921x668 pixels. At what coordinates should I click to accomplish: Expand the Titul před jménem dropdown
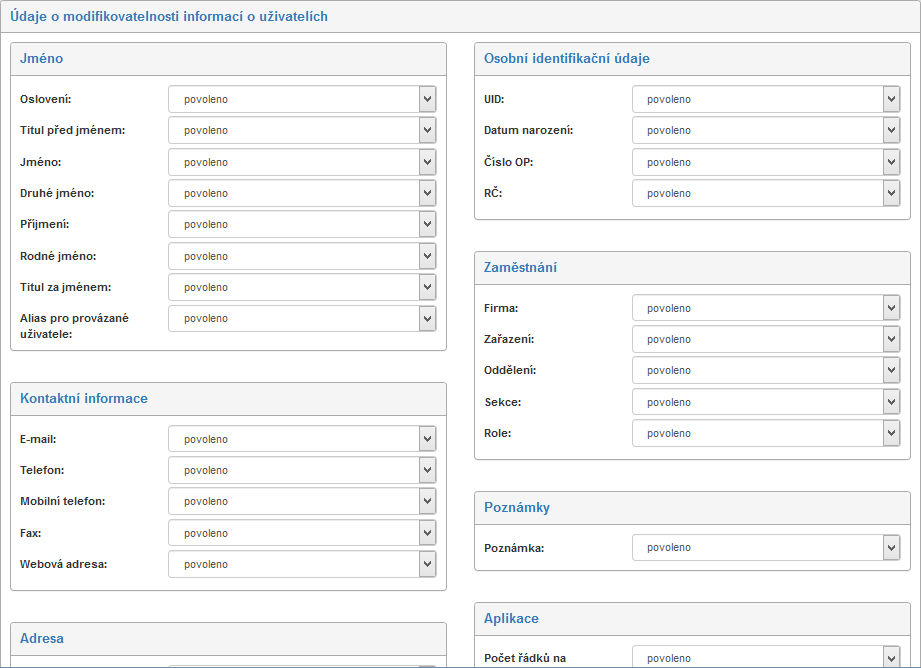[x=302, y=130]
